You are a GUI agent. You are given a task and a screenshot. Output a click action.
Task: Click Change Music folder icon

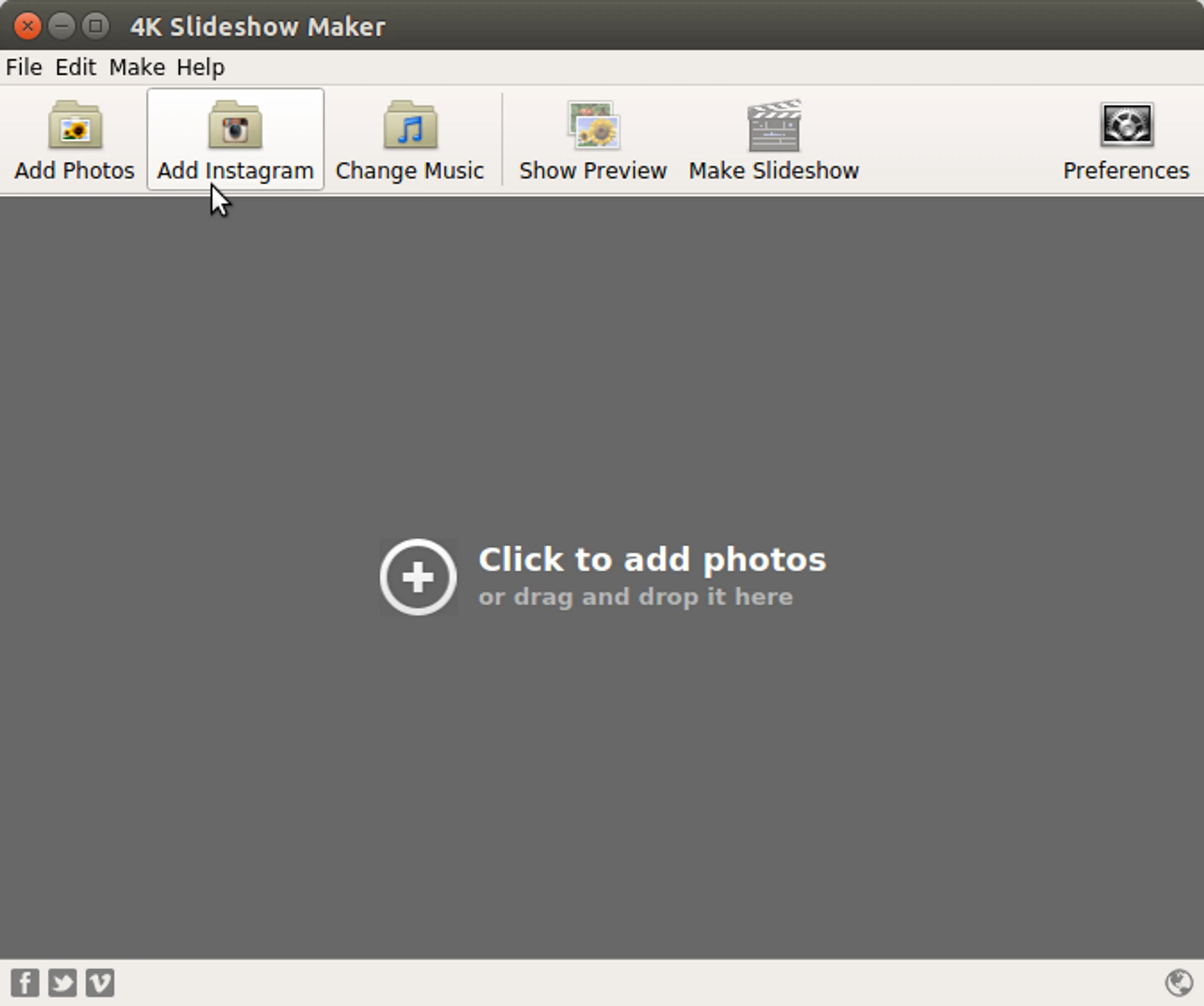tap(410, 126)
